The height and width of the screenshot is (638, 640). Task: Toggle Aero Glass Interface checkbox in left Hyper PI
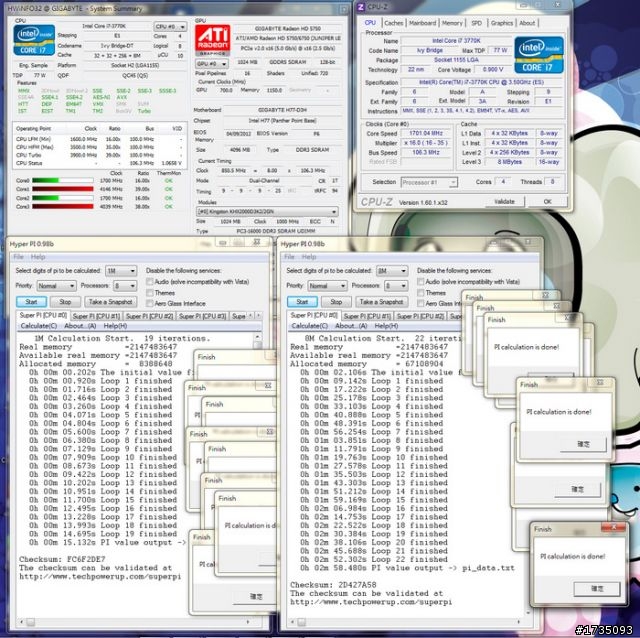150,303
